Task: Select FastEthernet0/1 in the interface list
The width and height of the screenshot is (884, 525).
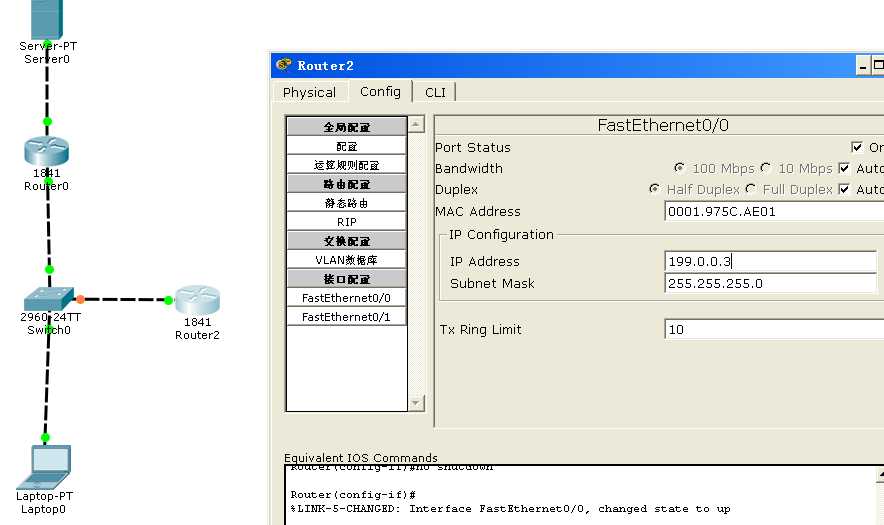Action: point(346,316)
